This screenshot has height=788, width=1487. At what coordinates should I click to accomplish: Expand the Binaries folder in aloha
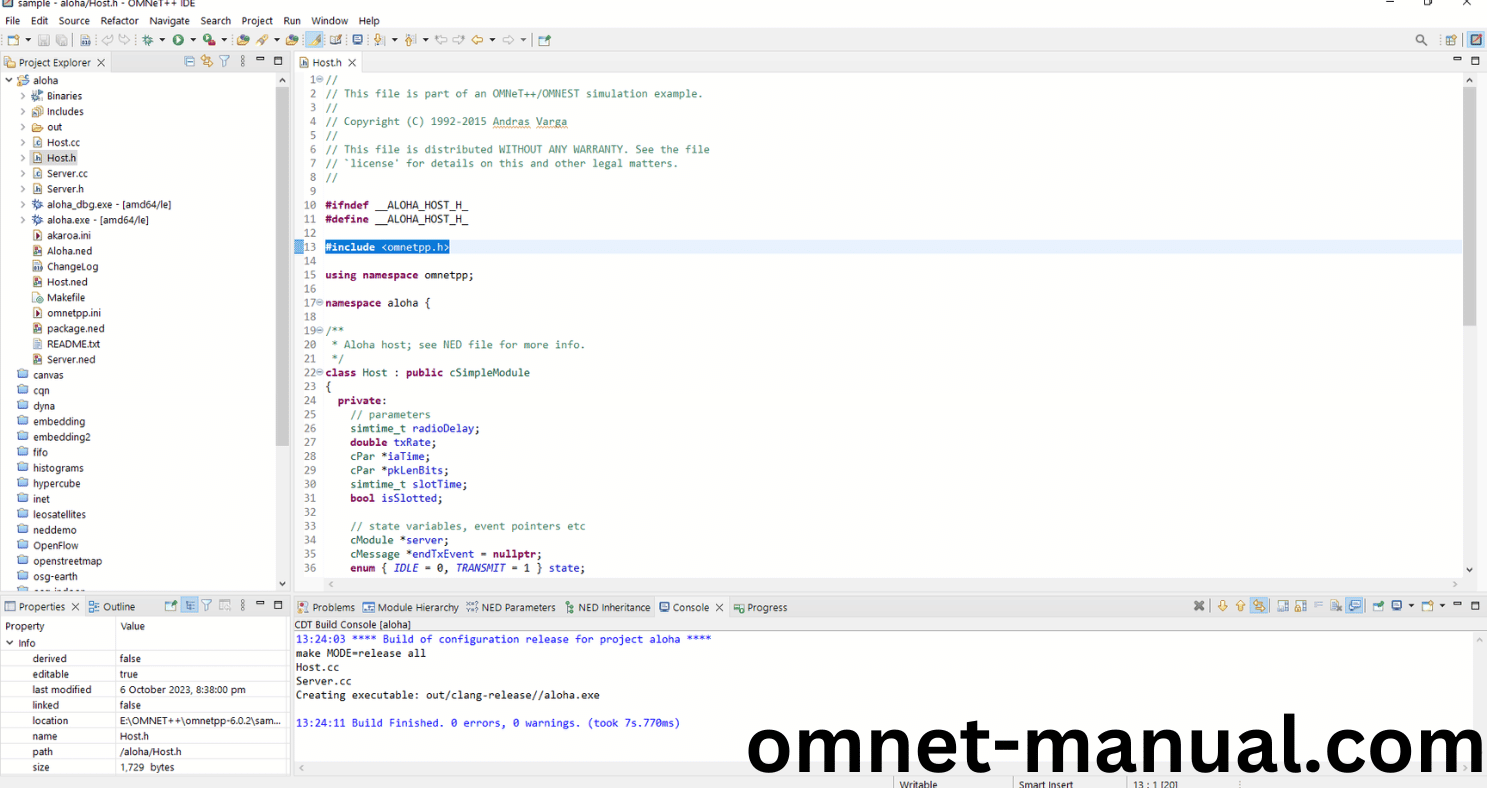[x=23, y=96]
